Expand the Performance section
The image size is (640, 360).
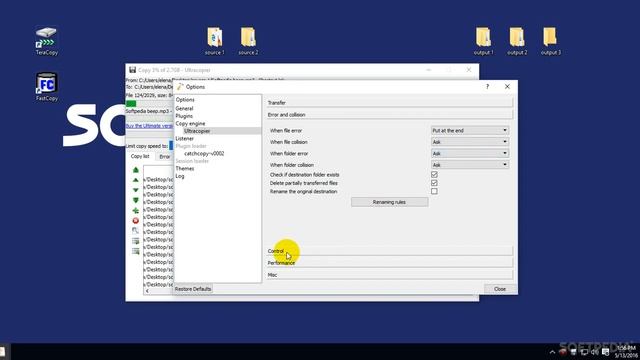pyautogui.click(x=389, y=263)
